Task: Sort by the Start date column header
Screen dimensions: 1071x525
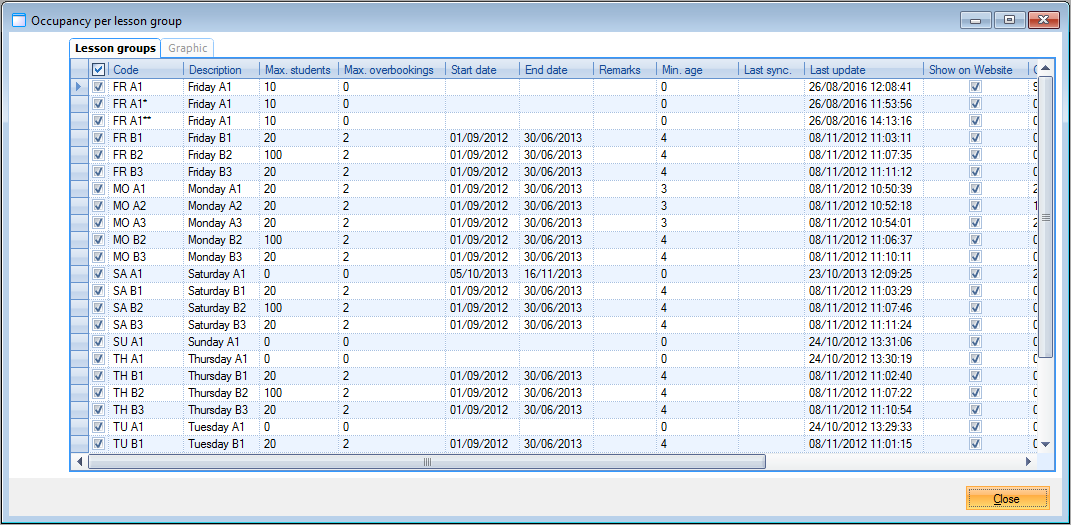Action: [482, 70]
